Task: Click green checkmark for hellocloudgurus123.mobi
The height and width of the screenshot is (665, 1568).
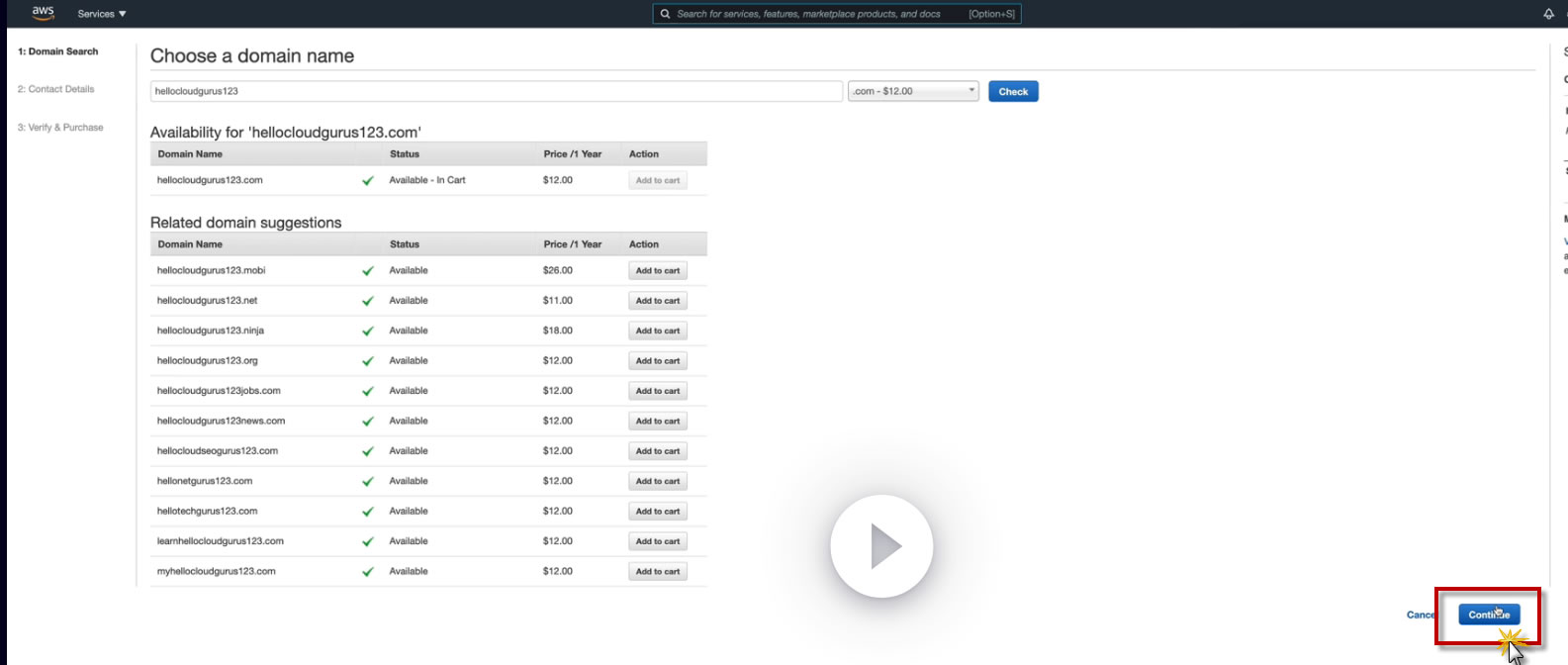Action: pyautogui.click(x=368, y=271)
